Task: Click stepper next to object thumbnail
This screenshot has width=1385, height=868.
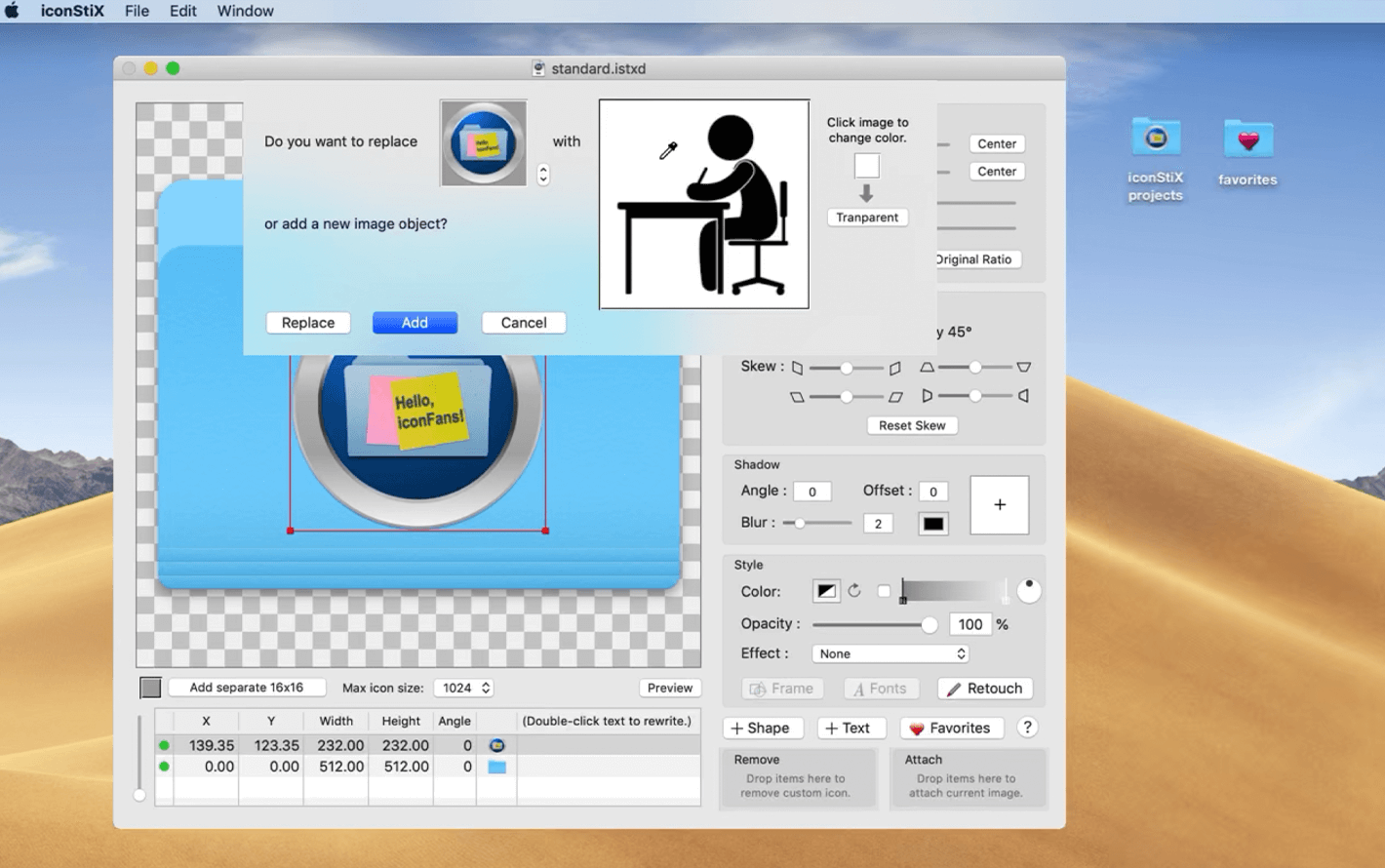Action: pos(543,175)
